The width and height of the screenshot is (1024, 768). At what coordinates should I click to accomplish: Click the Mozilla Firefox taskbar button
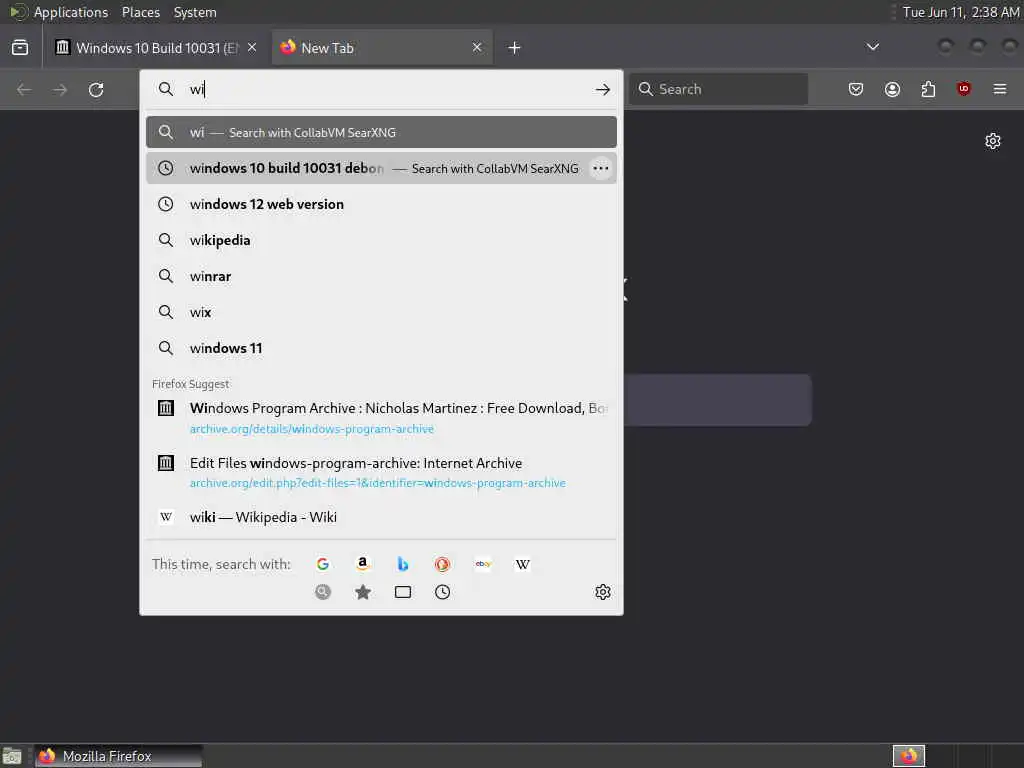[118, 756]
